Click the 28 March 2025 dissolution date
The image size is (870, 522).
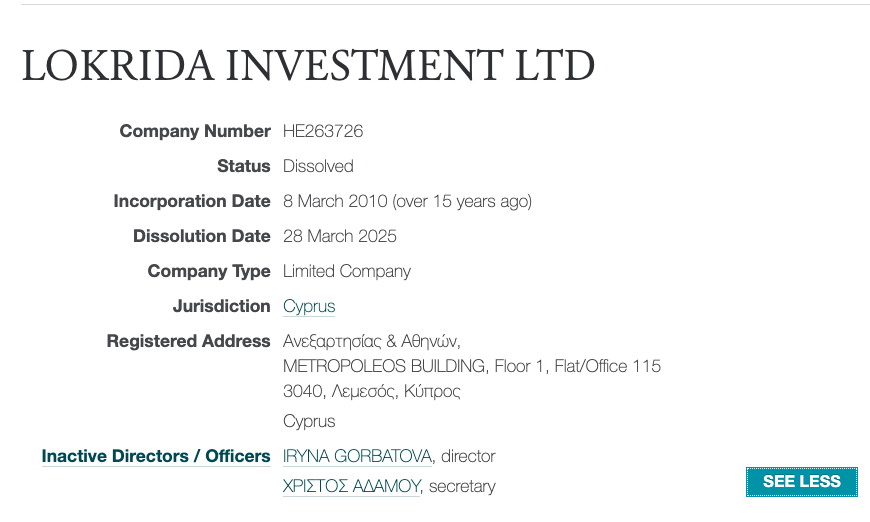click(340, 236)
